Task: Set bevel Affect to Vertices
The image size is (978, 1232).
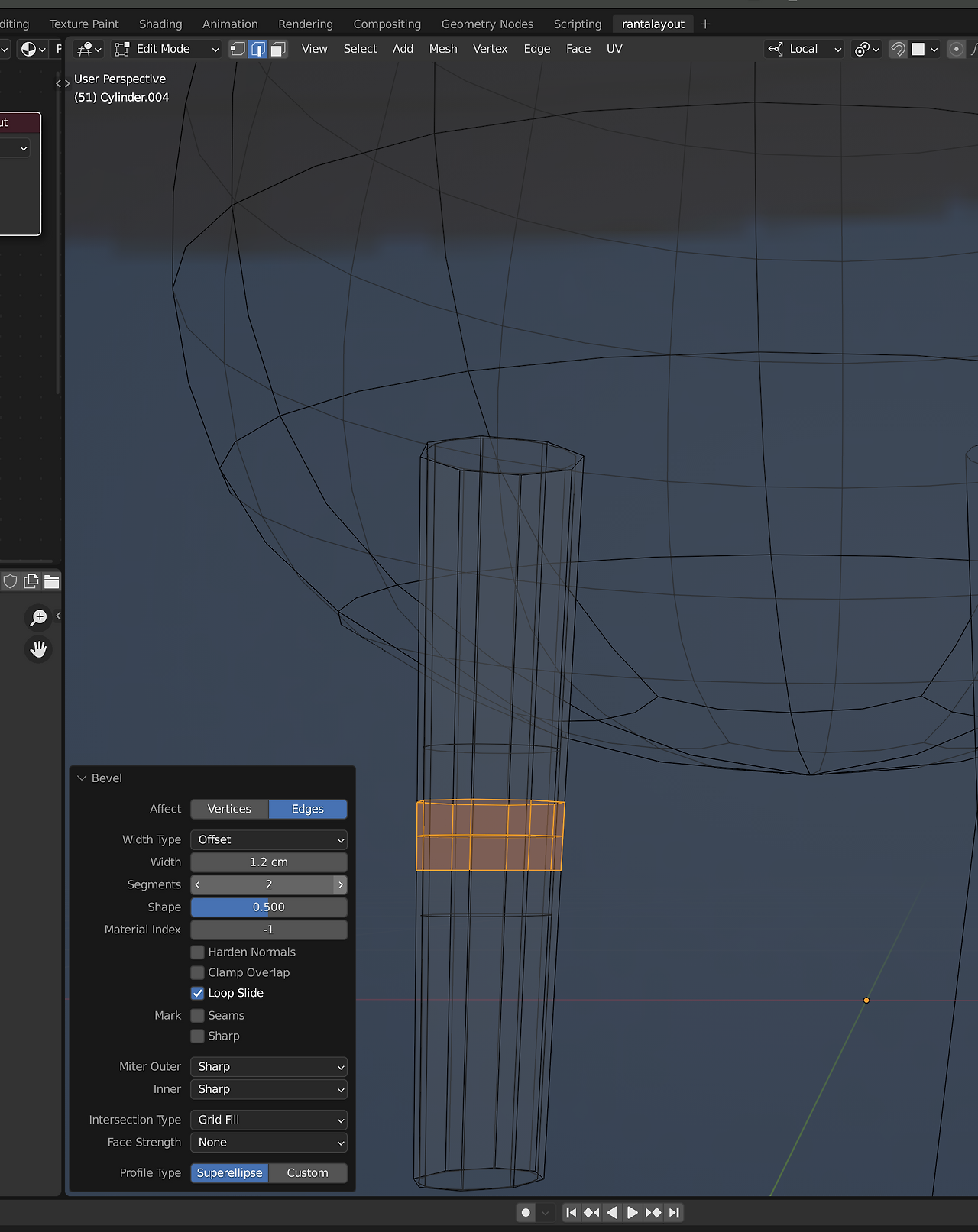Action: click(229, 809)
